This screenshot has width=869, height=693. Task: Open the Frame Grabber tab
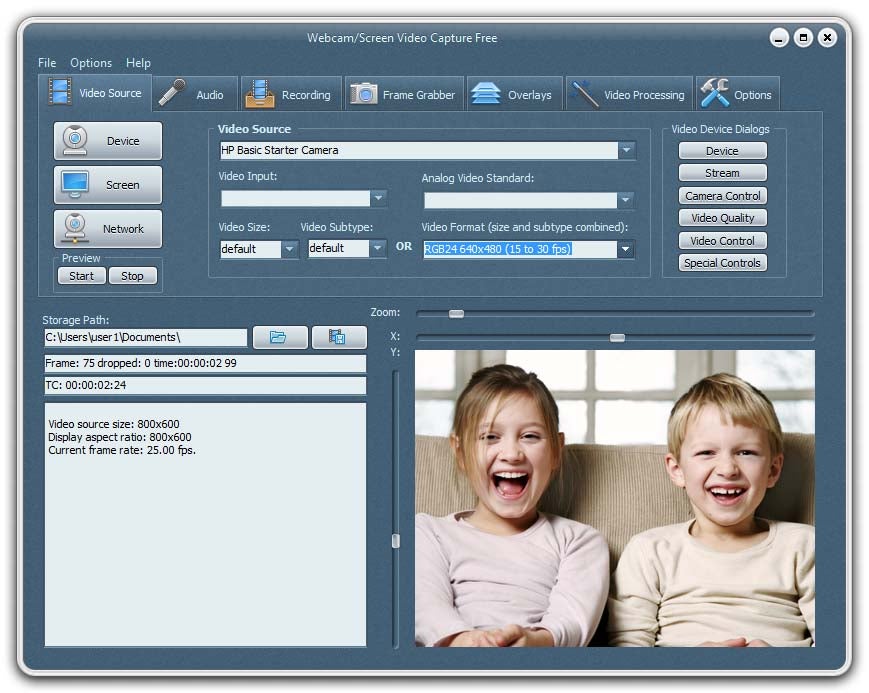[405, 95]
